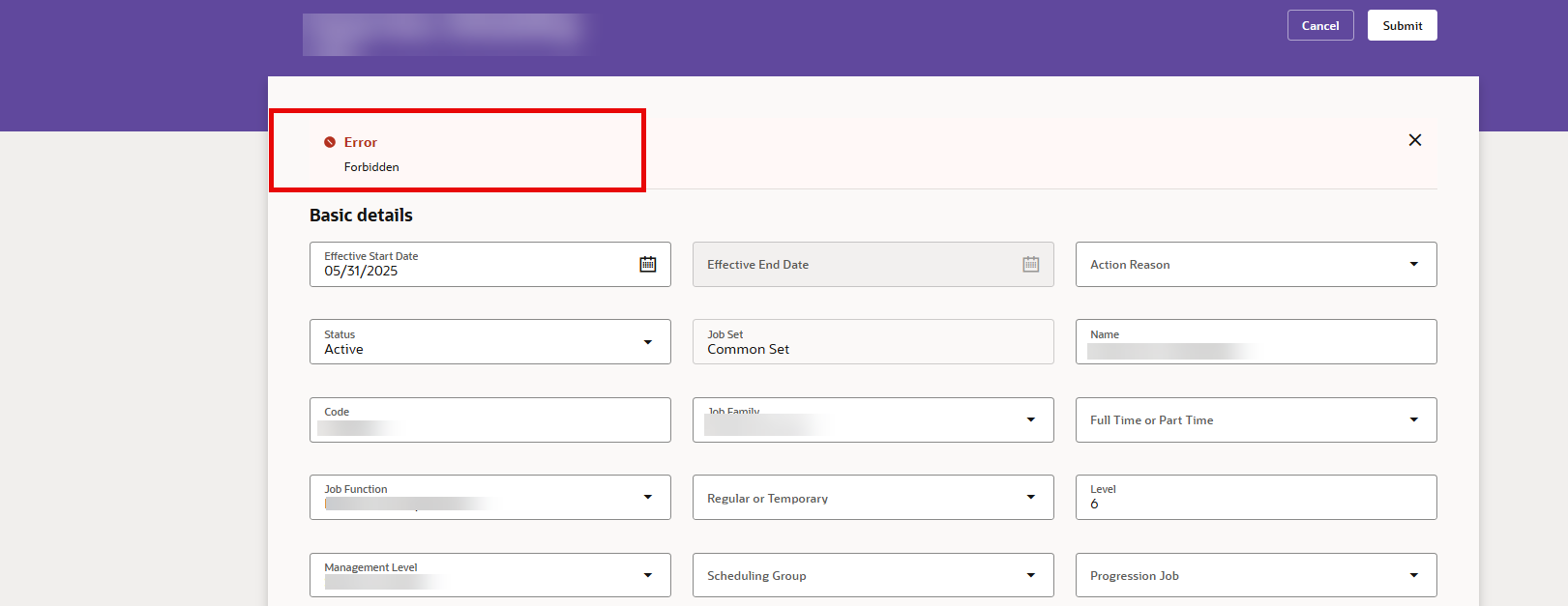
Task: Click the Basic details heading
Action: click(361, 215)
